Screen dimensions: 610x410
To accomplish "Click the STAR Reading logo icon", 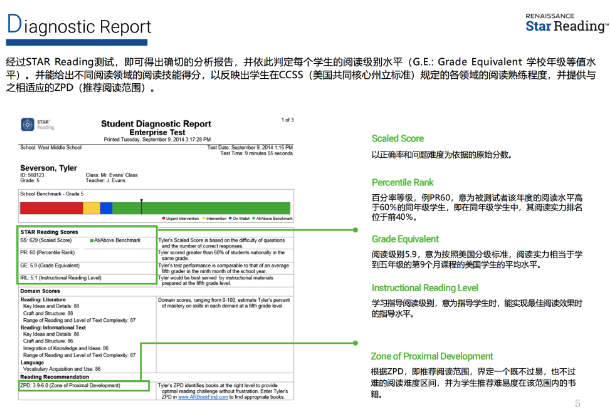I will tap(27, 124).
